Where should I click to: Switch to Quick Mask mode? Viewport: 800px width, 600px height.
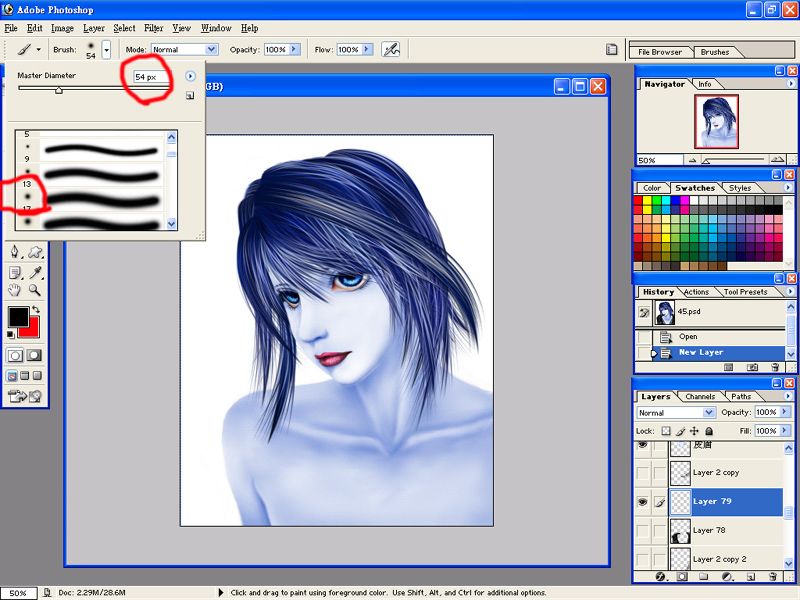click(35, 356)
